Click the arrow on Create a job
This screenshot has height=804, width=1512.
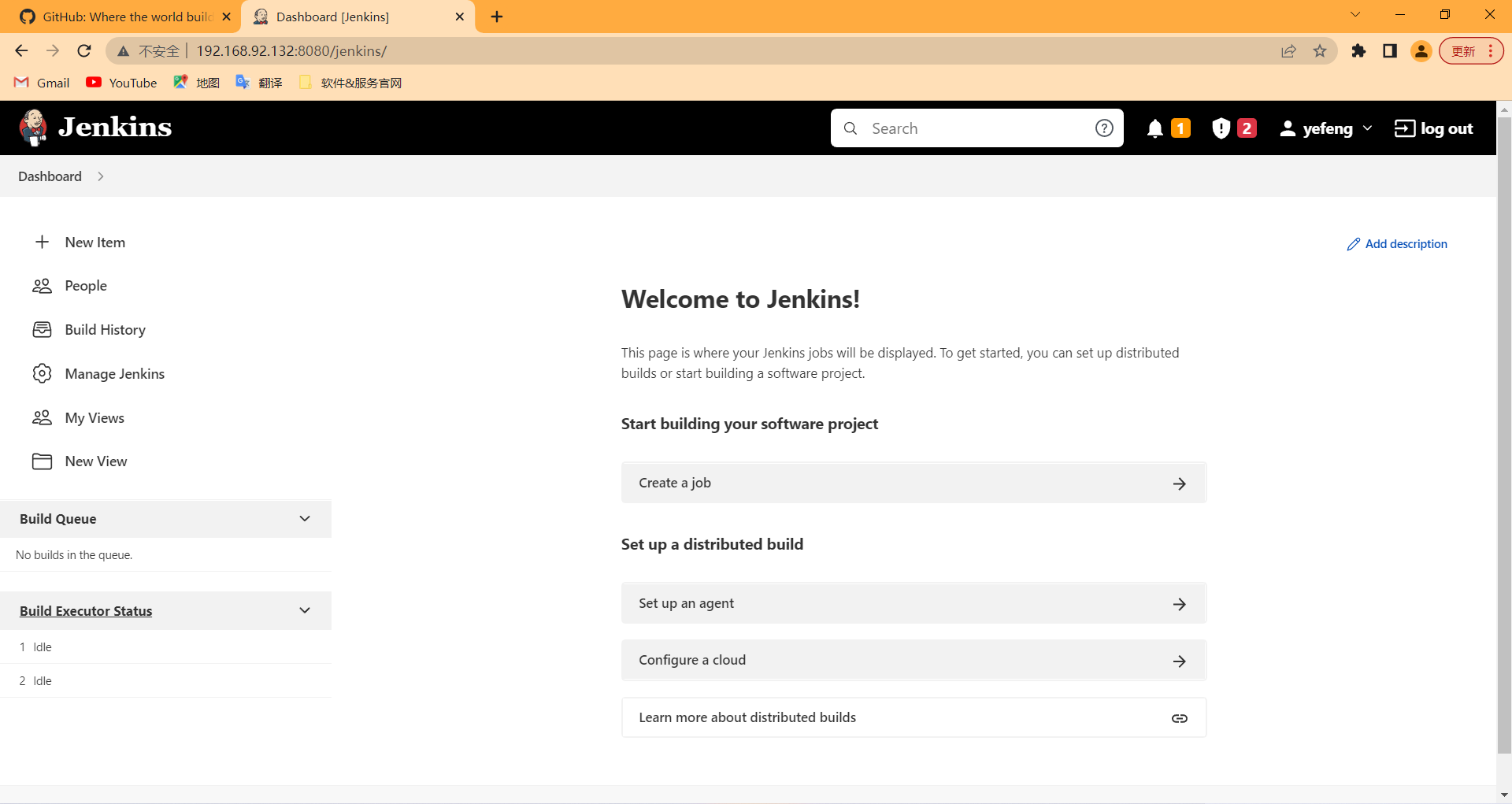coord(1179,484)
